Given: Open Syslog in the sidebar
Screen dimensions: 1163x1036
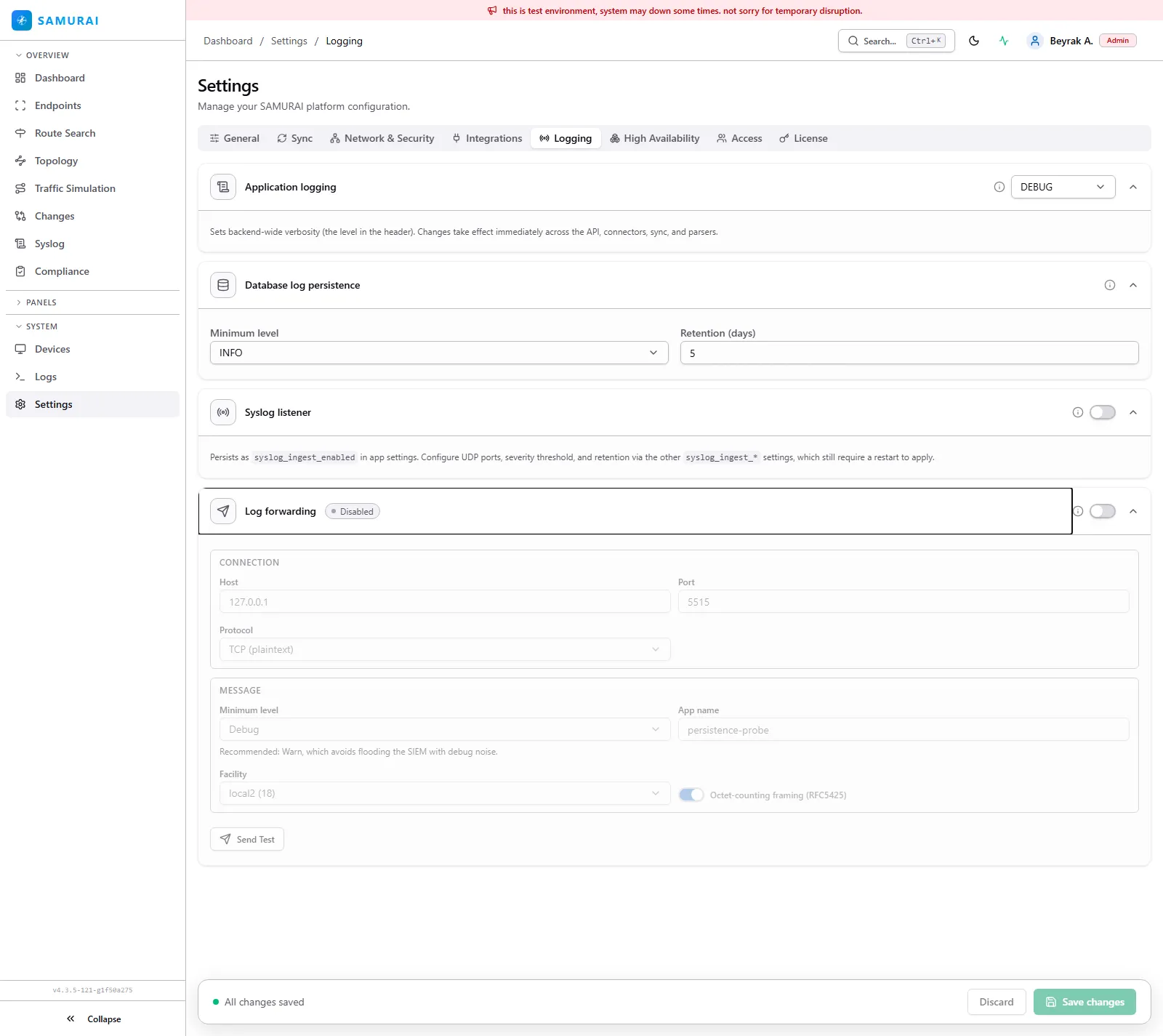Looking at the screenshot, I should [x=92, y=244].
